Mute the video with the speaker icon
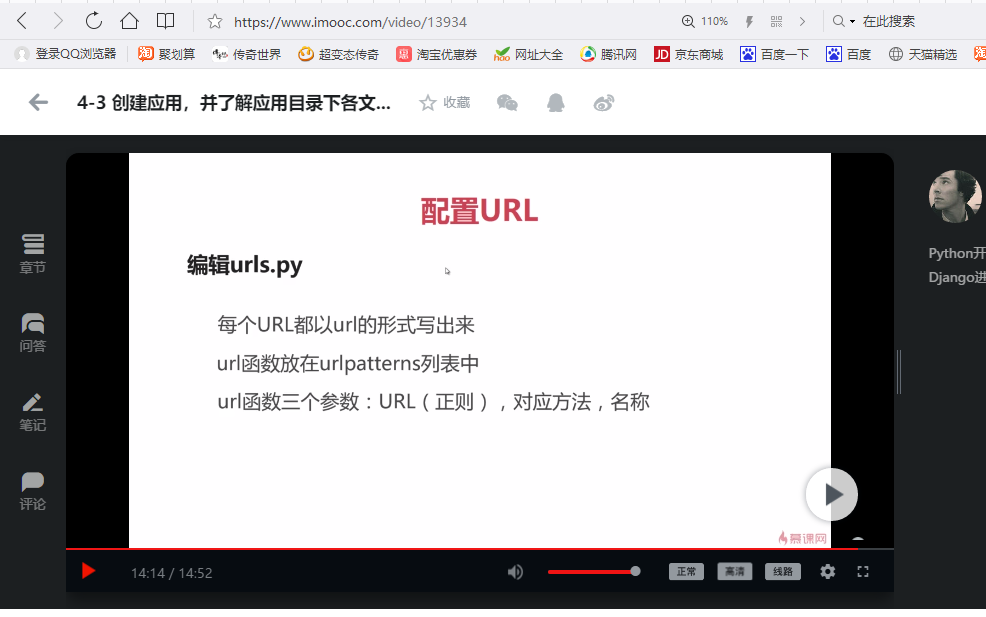 point(515,572)
